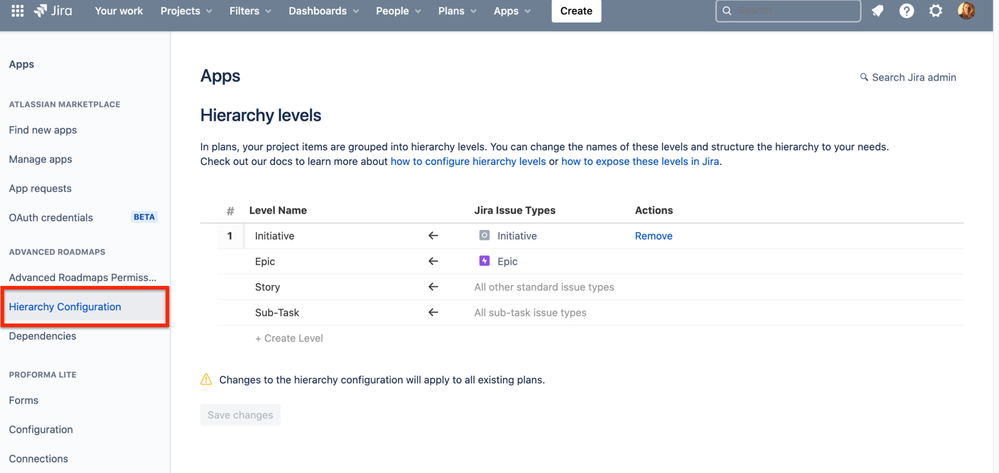Expand the Plans dropdown
999x473 pixels.
458,11
